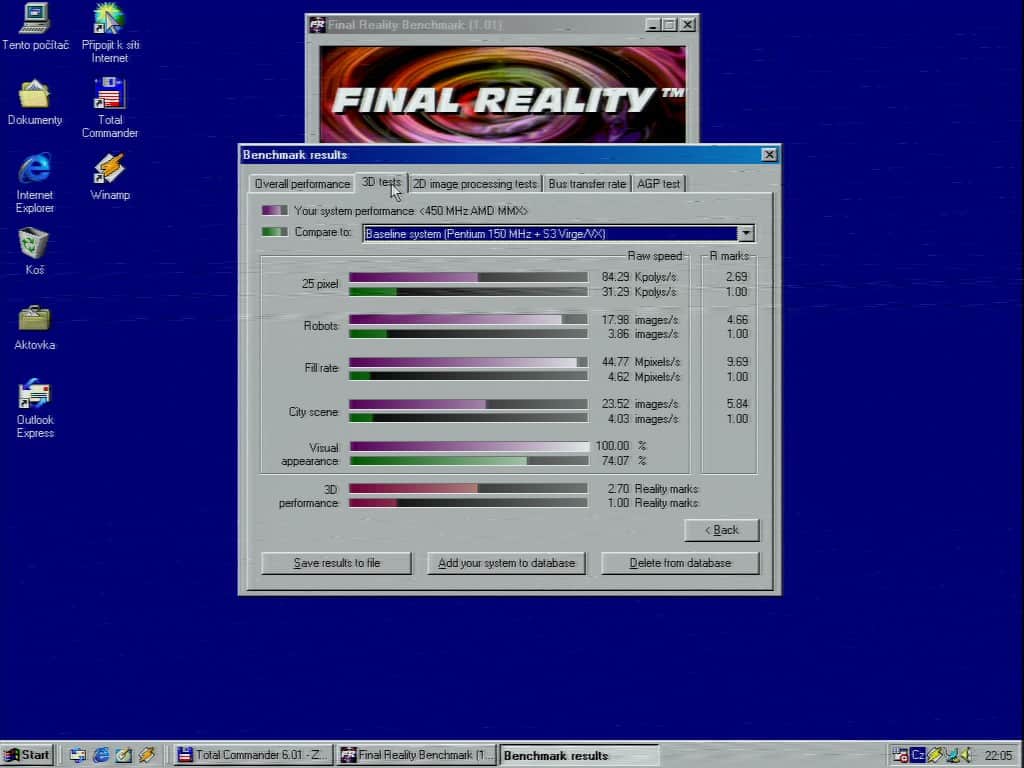Image resolution: width=1024 pixels, height=768 pixels.
Task: Click Add your system to database
Action: [x=506, y=563]
